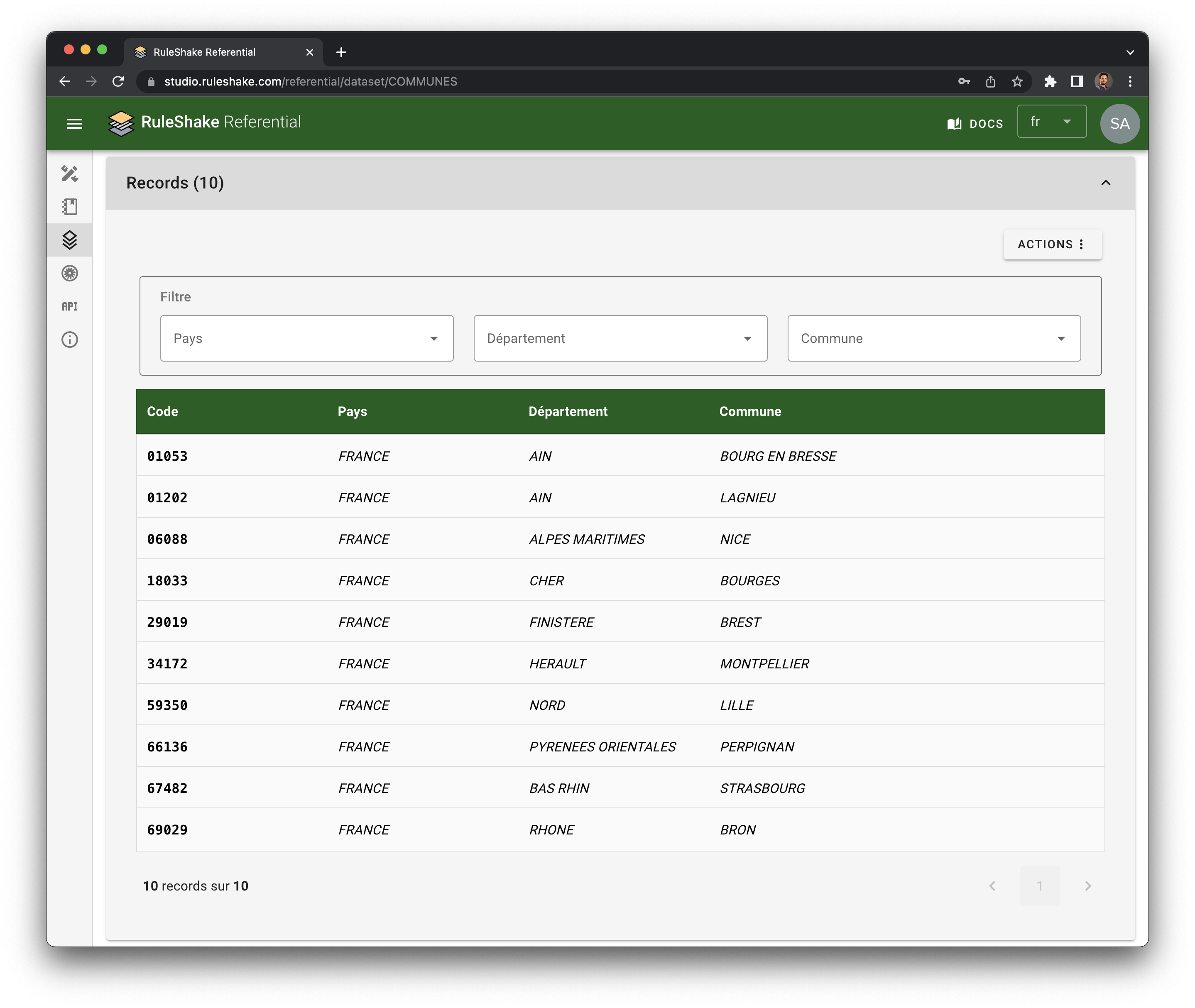Image resolution: width=1195 pixels, height=1008 pixels.
Task: Open the hamburger navigation menu
Action: click(x=75, y=123)
